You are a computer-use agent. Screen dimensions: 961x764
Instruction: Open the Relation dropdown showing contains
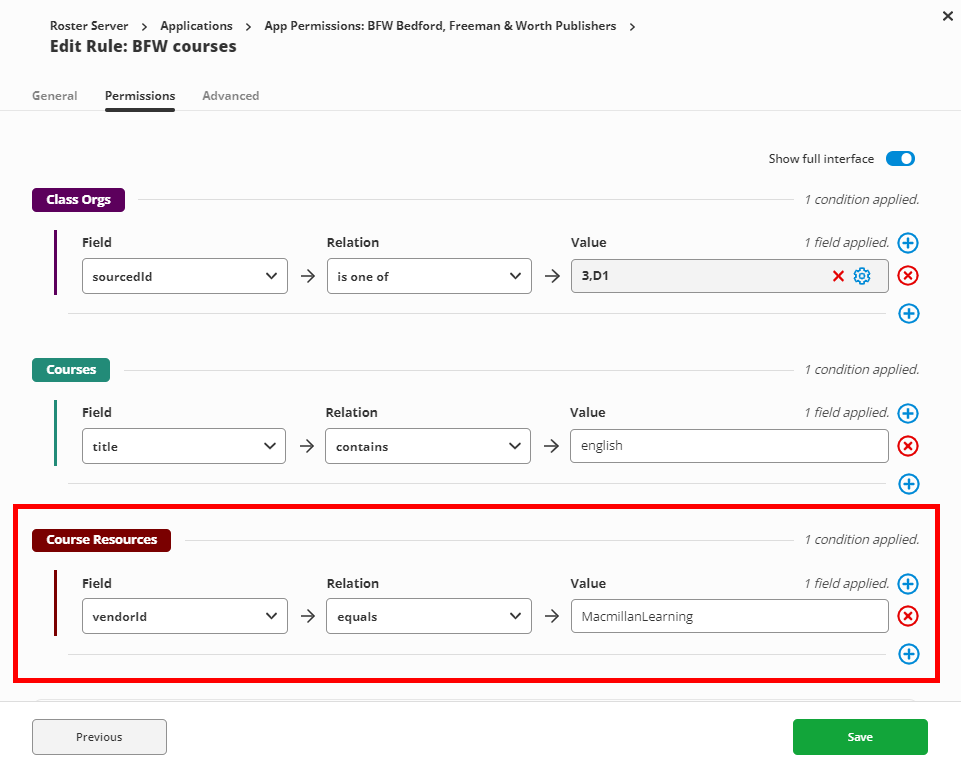tap(427, 446)
